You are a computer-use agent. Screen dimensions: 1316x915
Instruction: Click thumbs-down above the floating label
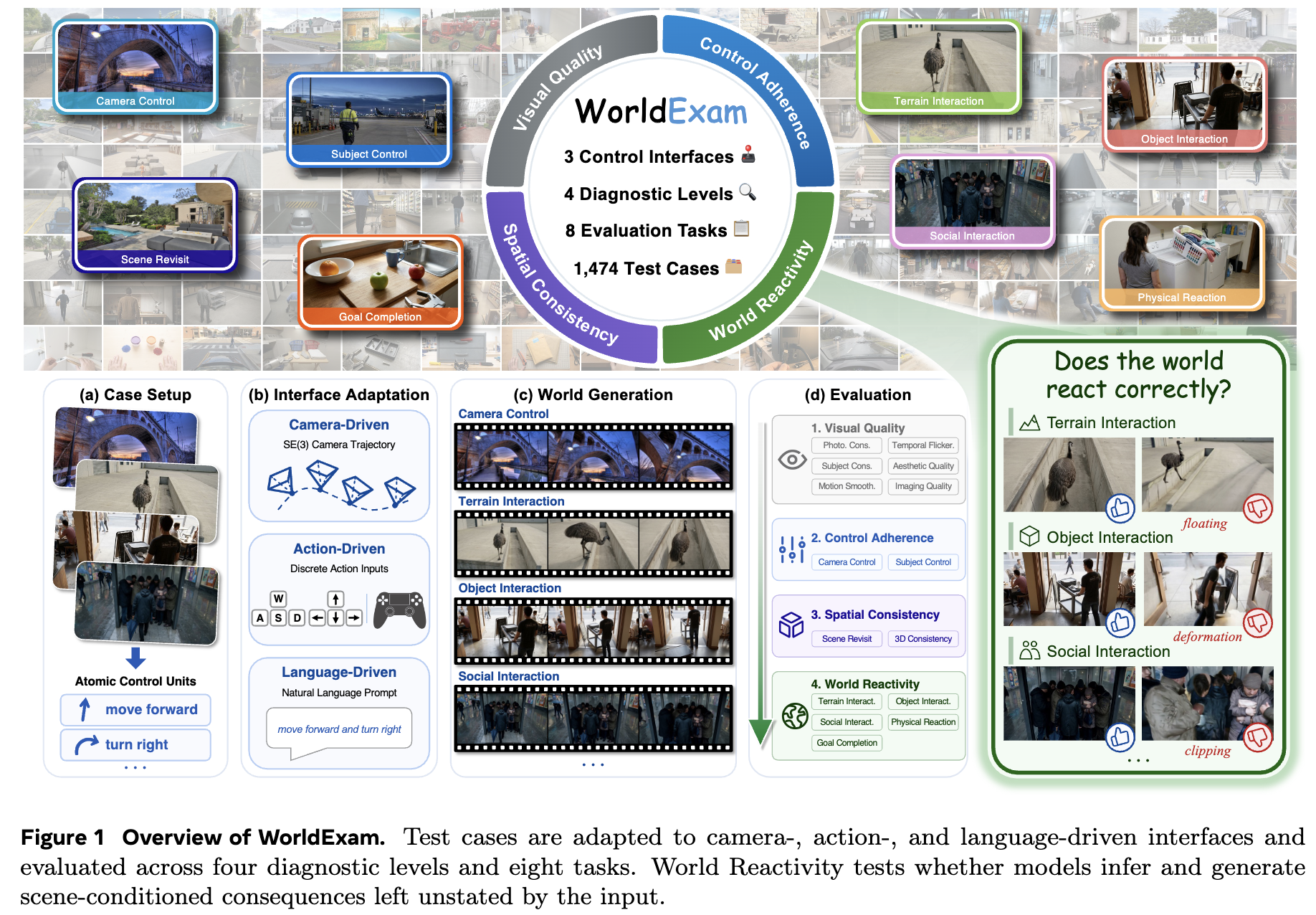[x=1258, y=508]
